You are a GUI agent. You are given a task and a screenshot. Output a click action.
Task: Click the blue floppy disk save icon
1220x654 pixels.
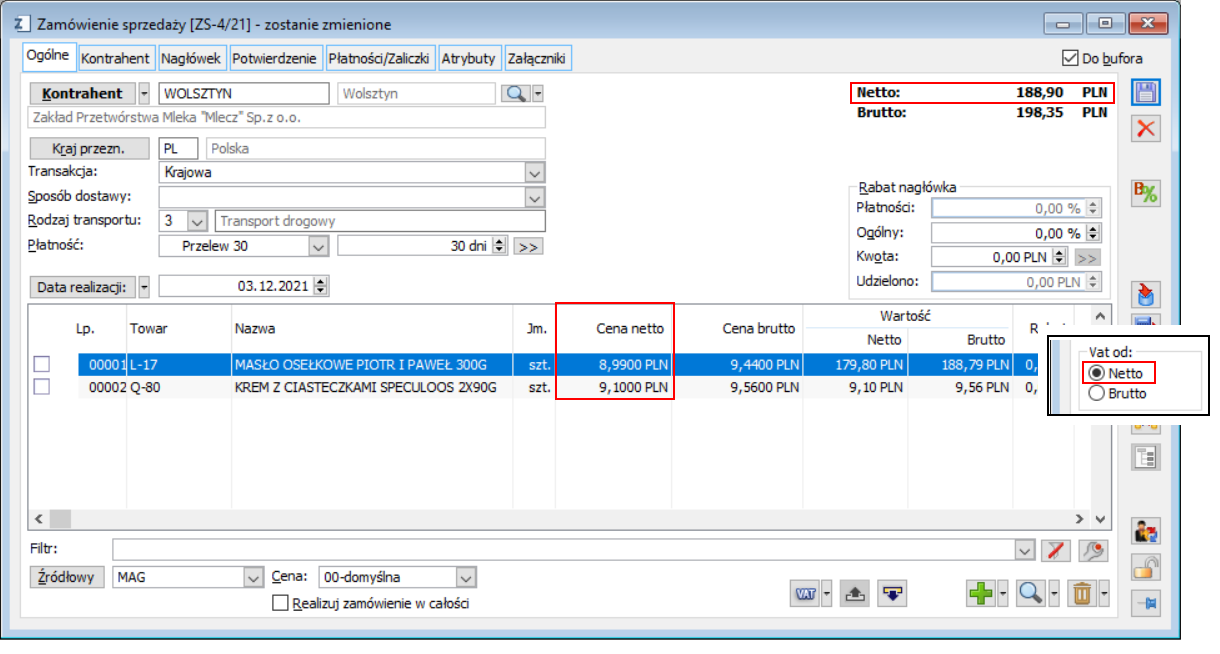(x=1146, y=93)
